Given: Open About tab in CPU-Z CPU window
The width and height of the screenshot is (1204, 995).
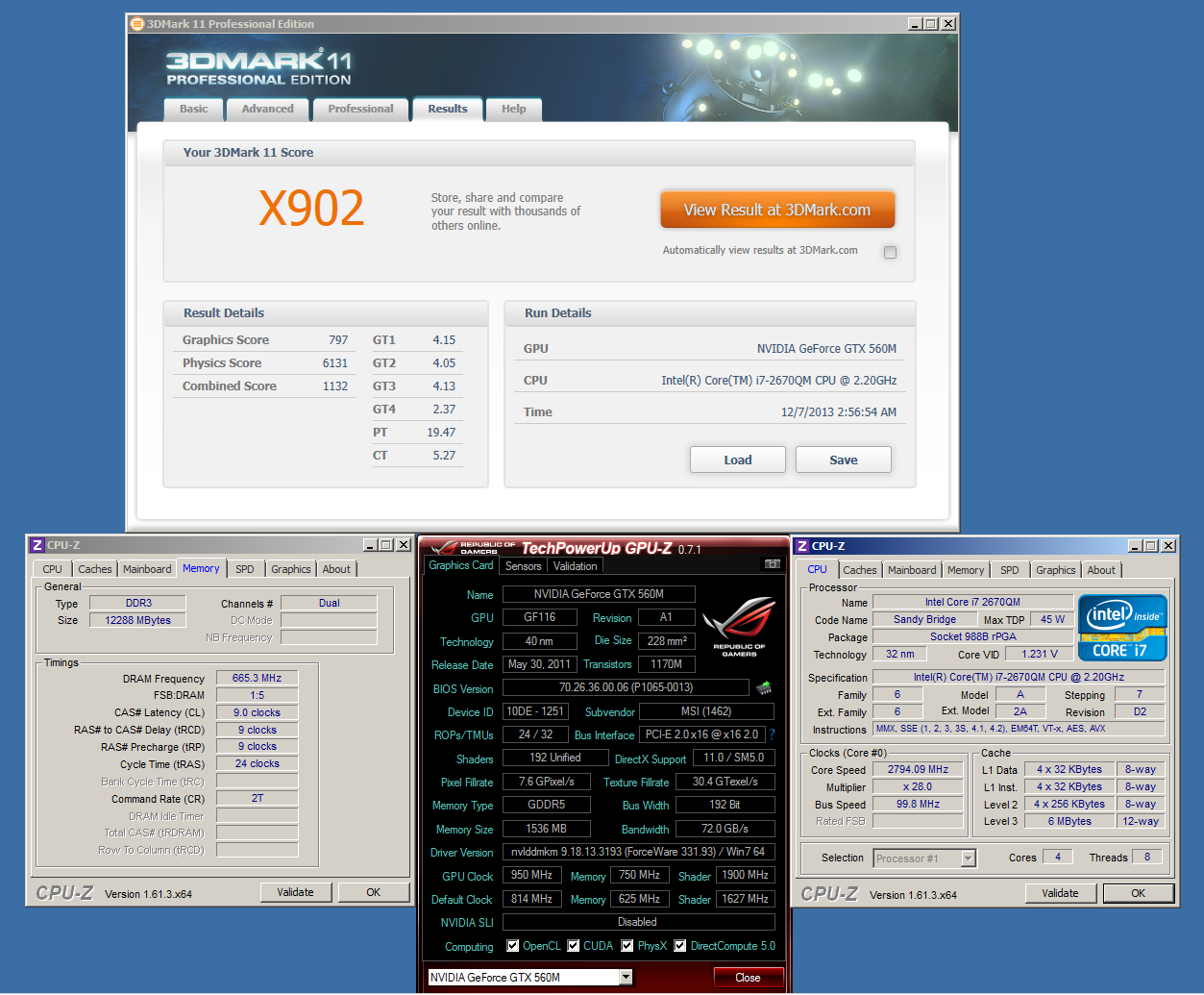Looking at the screenshot, I should point(1101,570).
